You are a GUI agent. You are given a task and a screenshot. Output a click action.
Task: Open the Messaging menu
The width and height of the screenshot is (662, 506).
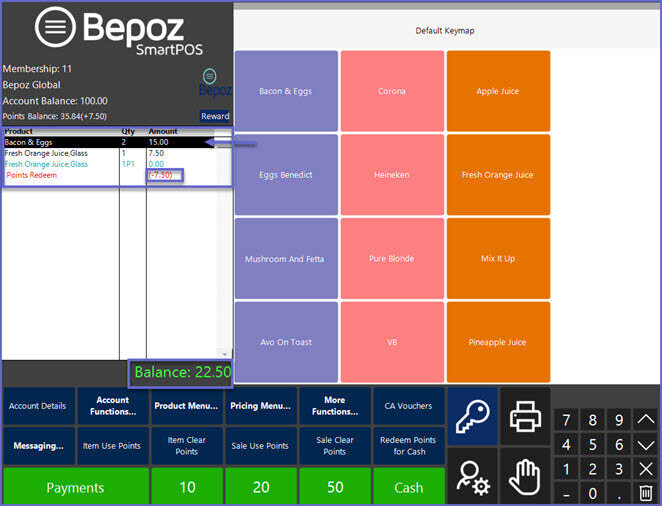[38, 446]
